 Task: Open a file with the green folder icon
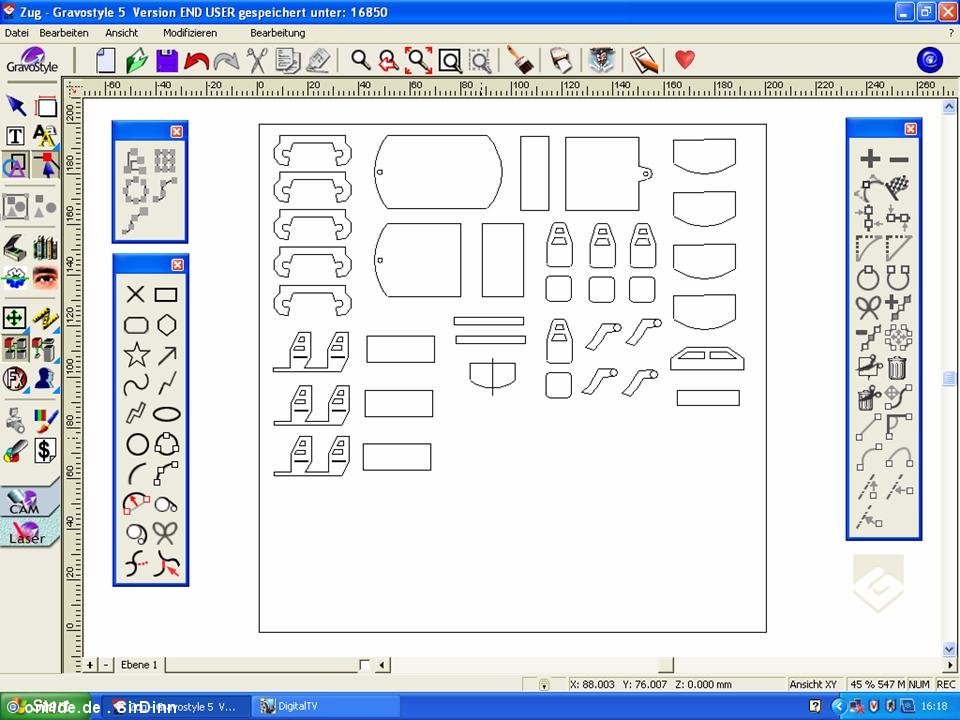(x=137, y=61)
